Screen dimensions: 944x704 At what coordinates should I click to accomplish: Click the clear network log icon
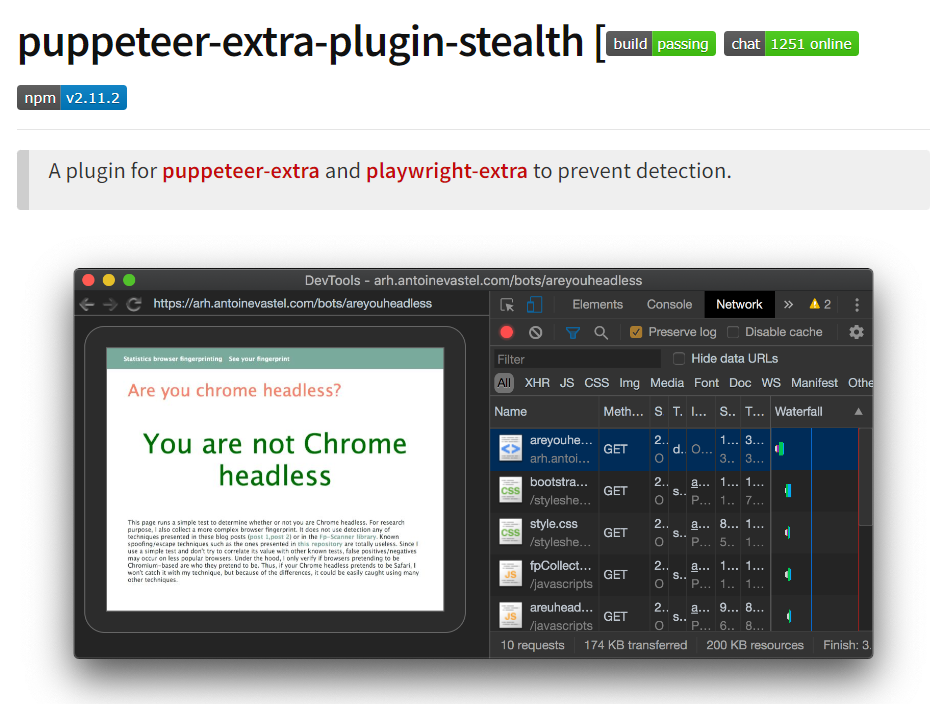pyautogui.click(x=536, y=332)
